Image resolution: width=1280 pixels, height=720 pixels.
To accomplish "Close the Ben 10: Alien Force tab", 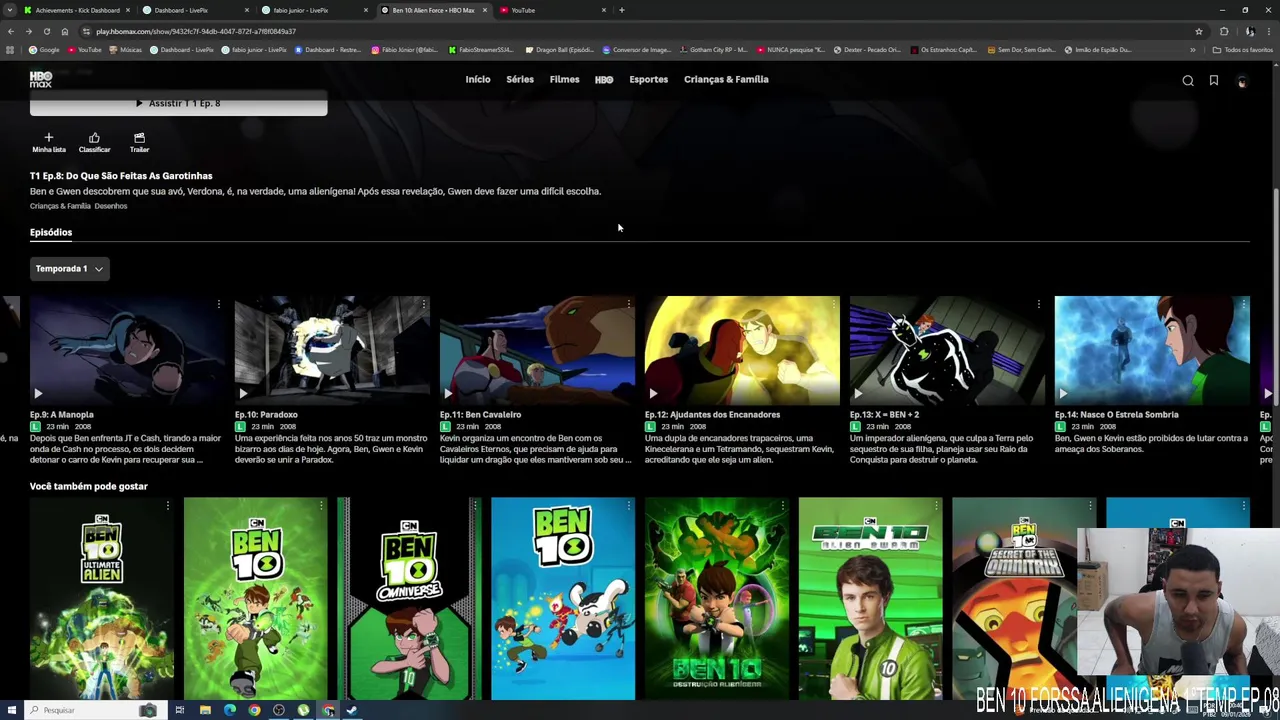I will (x=485, y=10).
